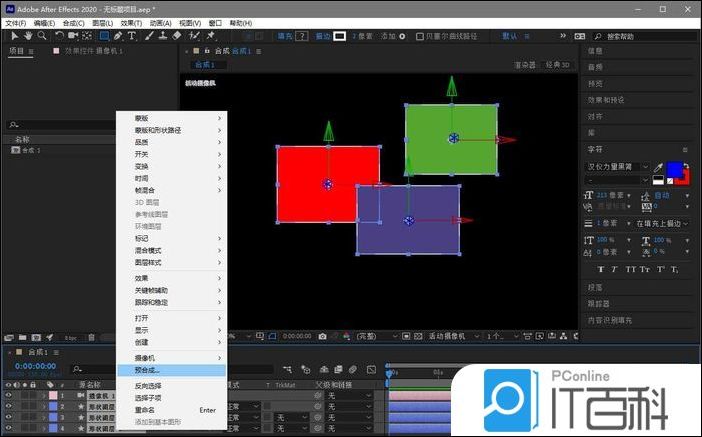Select the Hand tool
Screen dimensions: 702x437
coord(27,36)
